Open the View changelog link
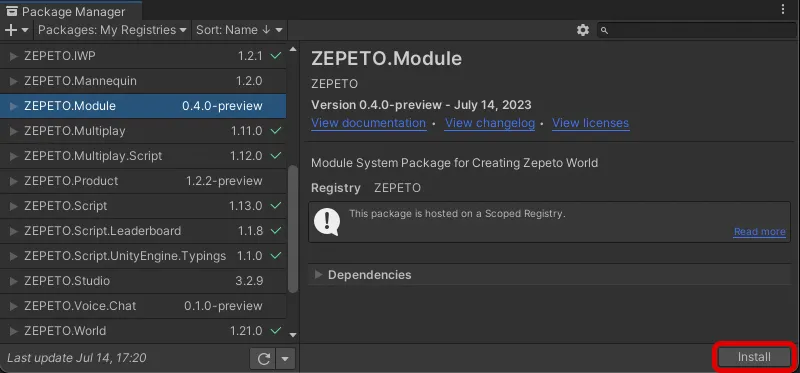The height and width of the screenshot is (373, 800). tap(490, 123)
